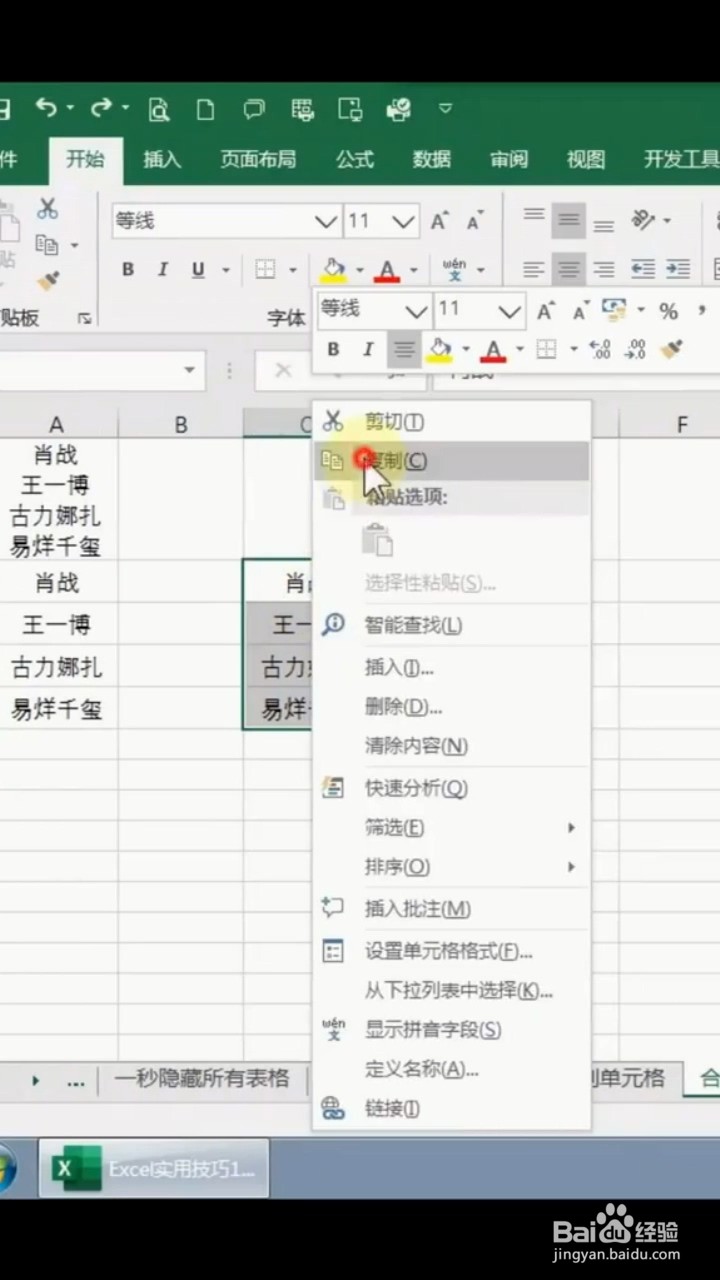Viewport: 720px width, 1280px height.
Task: Switch to 页面布局 ribbon tab
Action: (258, 159)
